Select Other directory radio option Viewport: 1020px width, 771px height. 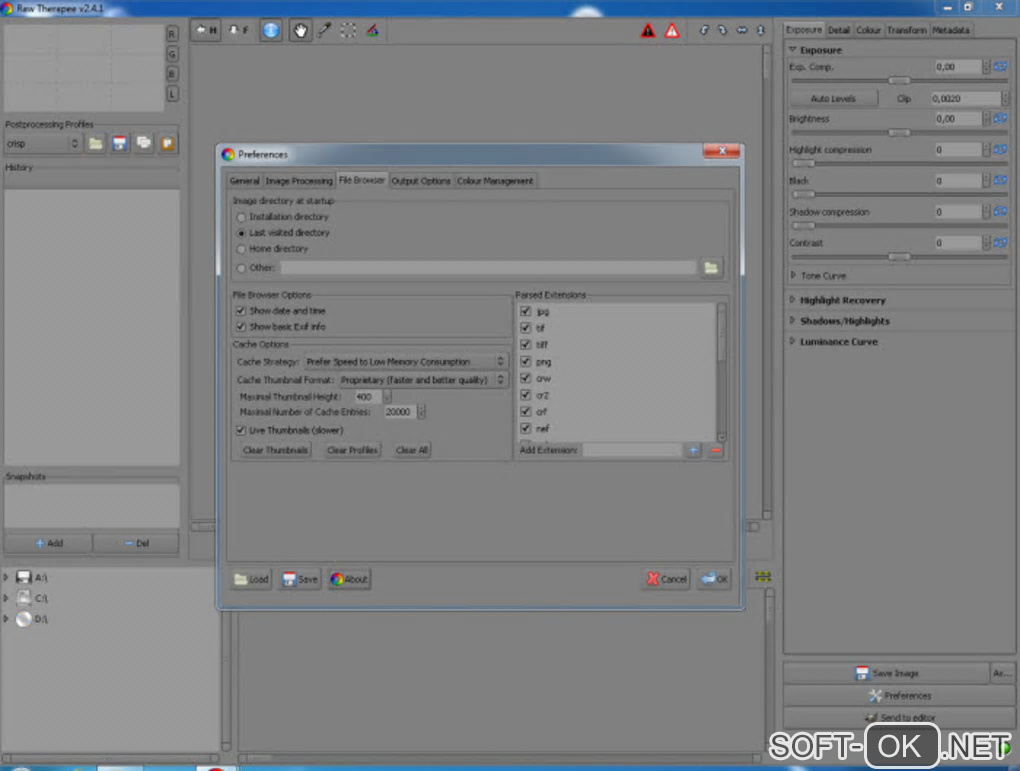[x=241, y=268]
